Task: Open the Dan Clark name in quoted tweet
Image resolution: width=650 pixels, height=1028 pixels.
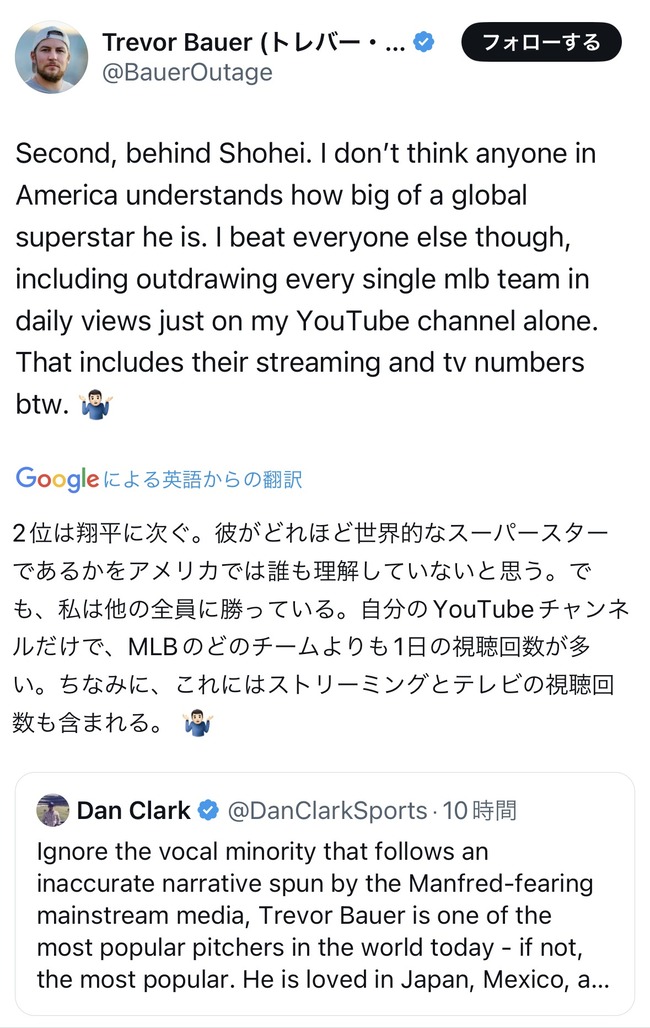Action: pos(133,810)
